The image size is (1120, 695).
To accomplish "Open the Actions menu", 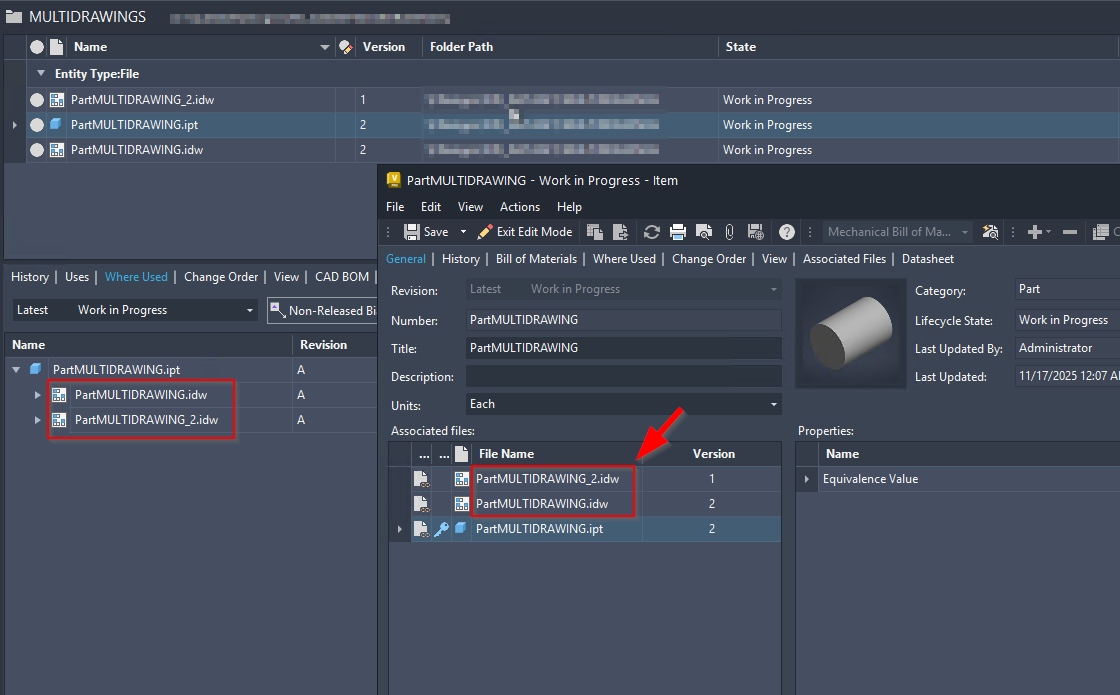I will [x=520, y=207].
